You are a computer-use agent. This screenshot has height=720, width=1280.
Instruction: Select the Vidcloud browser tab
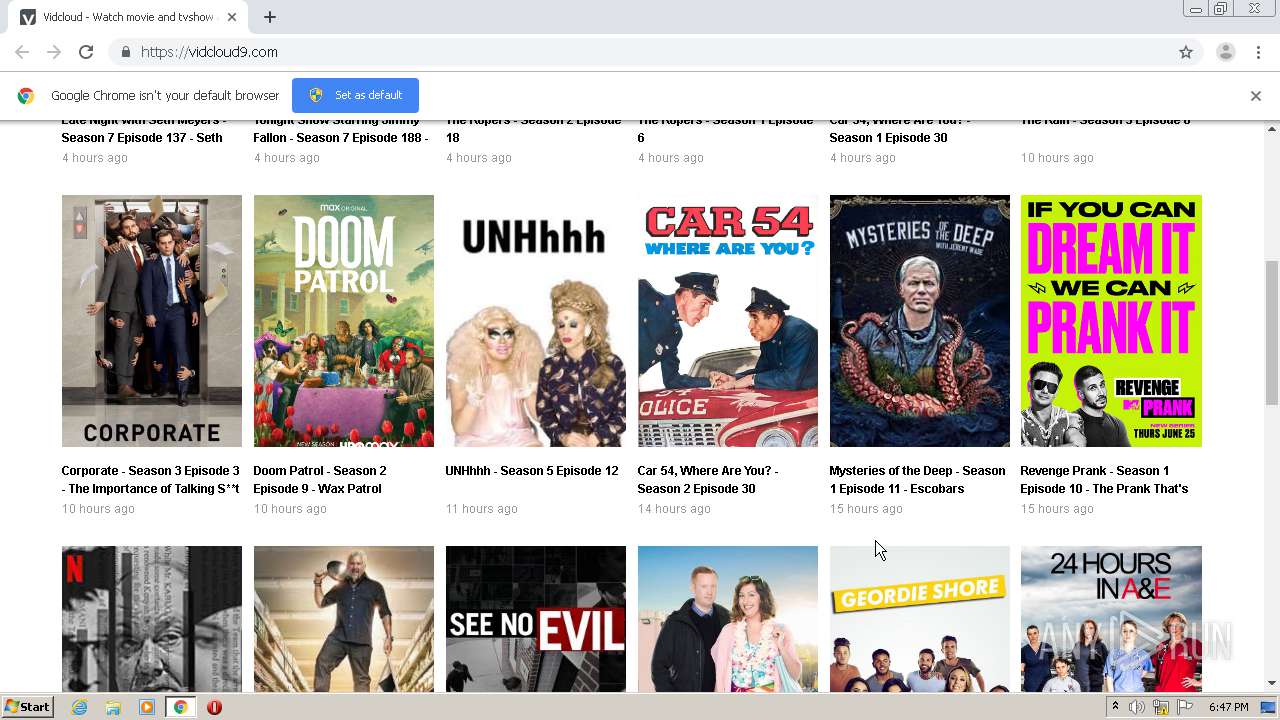click(x=129, y=17)
